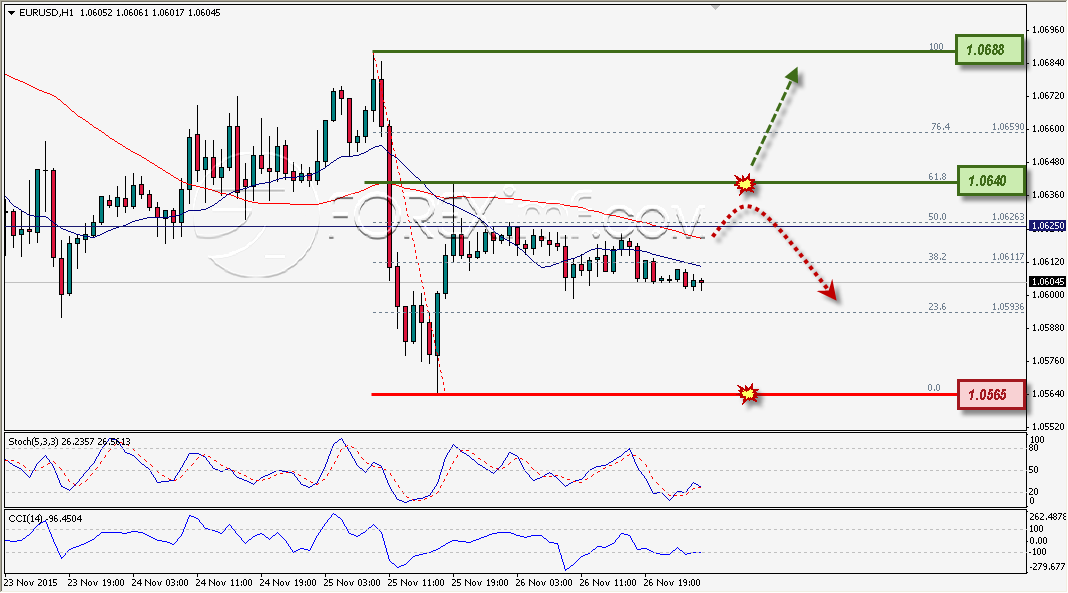Click the green dashed upward arrow head

coord(791,76)
